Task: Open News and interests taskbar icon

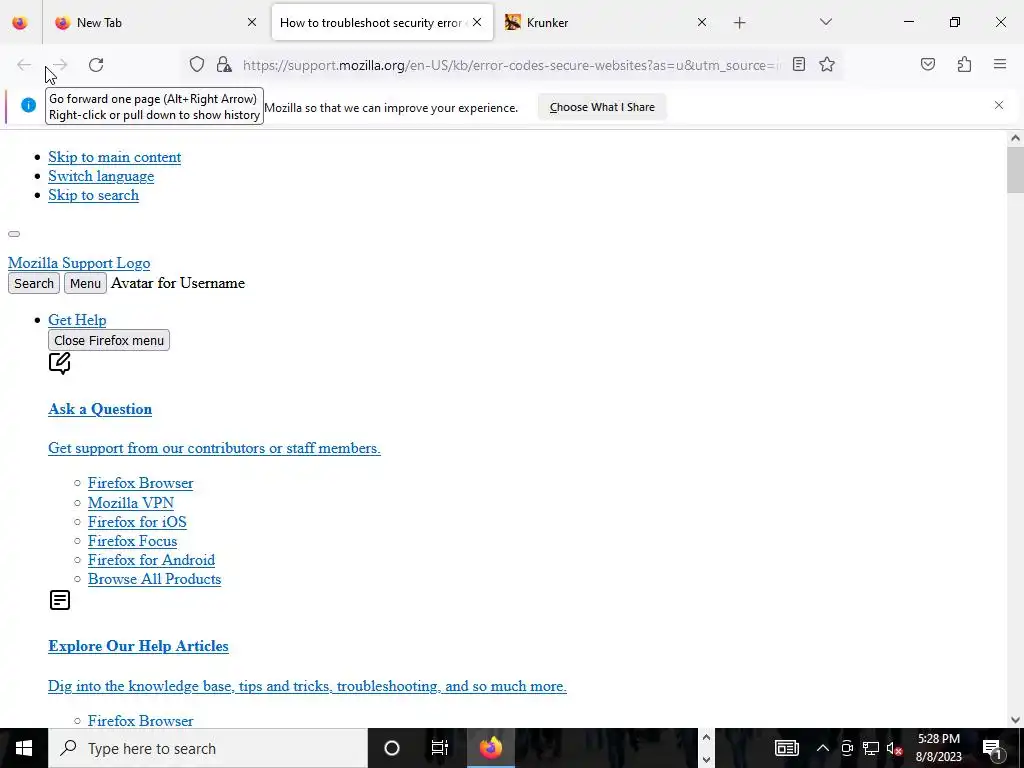Action: point(787,748)
